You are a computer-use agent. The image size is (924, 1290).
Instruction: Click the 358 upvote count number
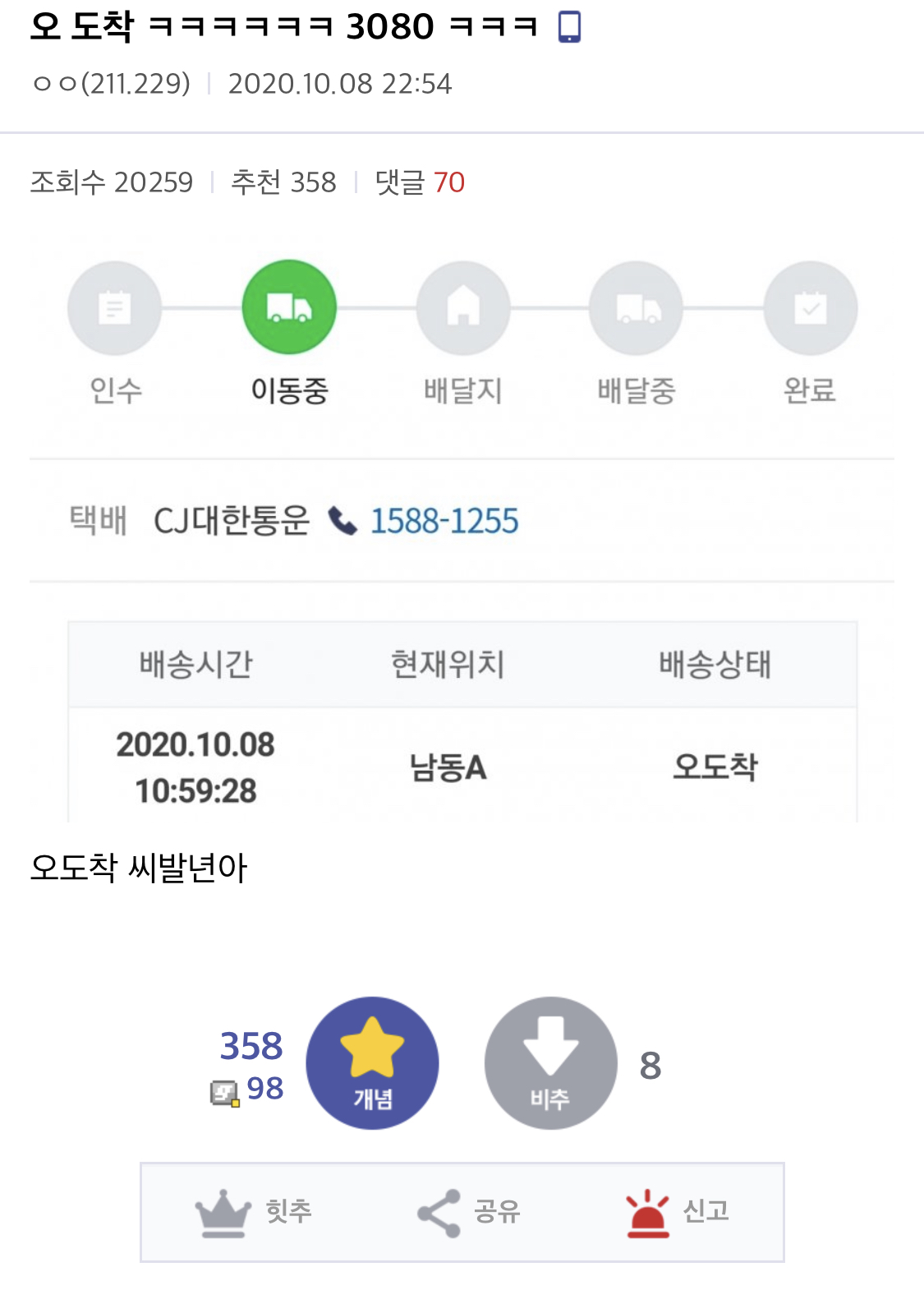click(251, 1046)
